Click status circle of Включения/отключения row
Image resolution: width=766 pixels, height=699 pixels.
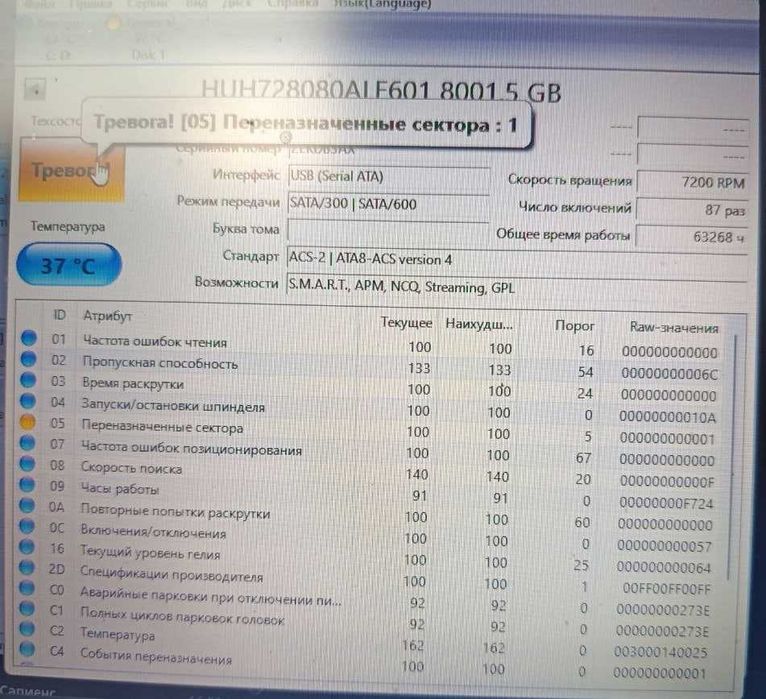point(26,526)
